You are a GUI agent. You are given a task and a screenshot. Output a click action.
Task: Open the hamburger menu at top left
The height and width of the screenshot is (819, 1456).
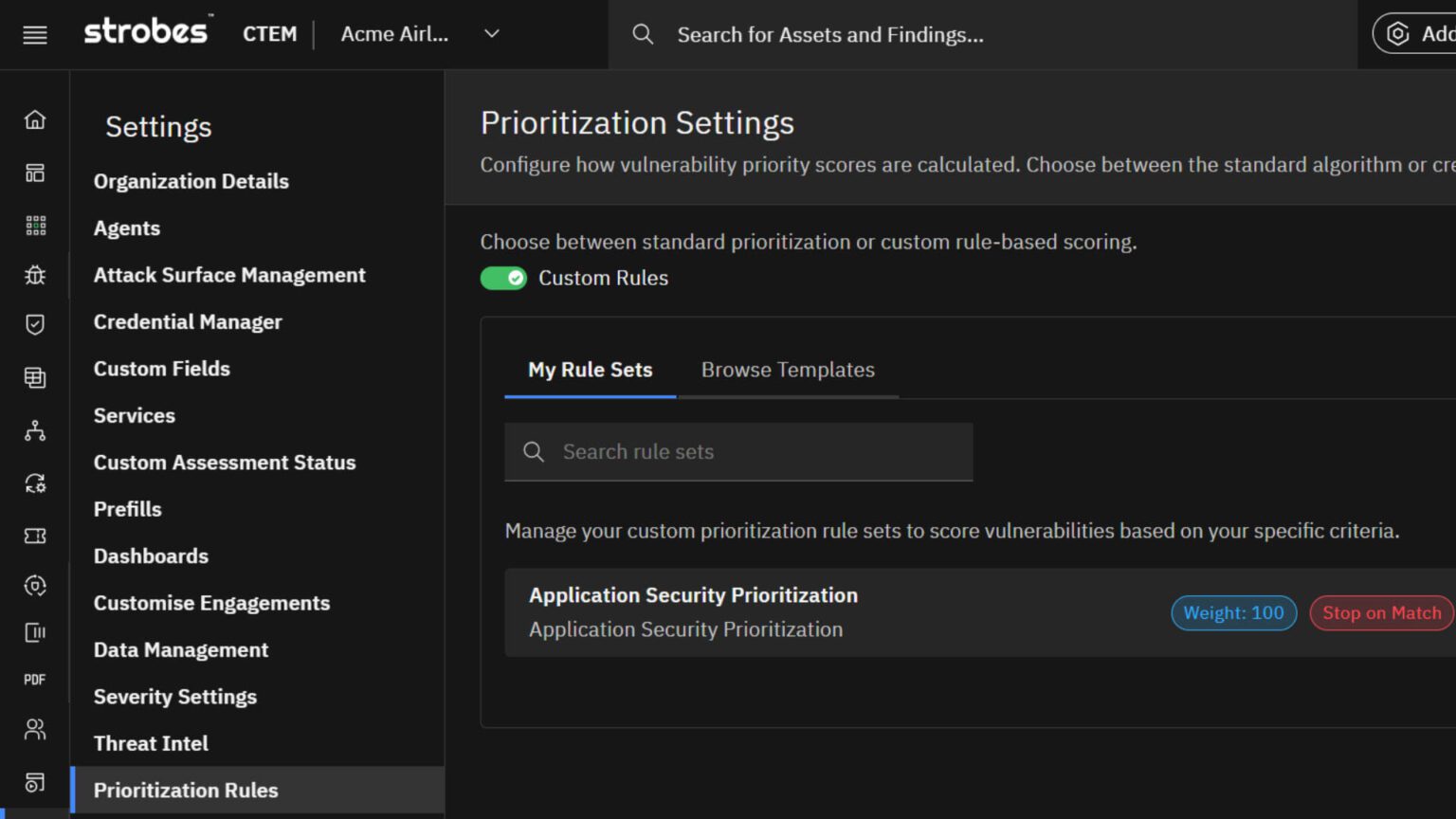[x=34, y=34]
